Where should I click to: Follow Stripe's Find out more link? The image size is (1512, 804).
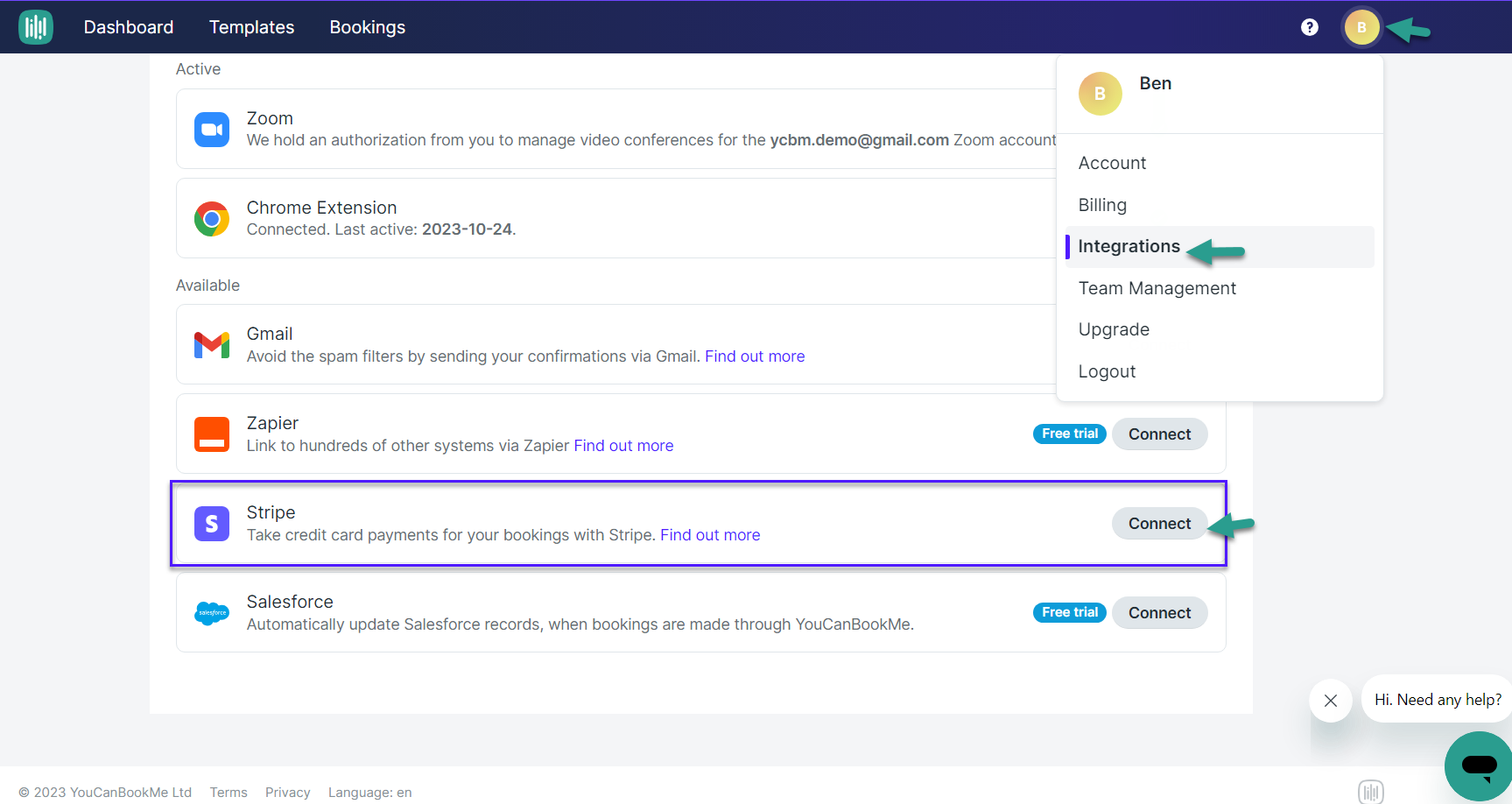tap(710, 535)
